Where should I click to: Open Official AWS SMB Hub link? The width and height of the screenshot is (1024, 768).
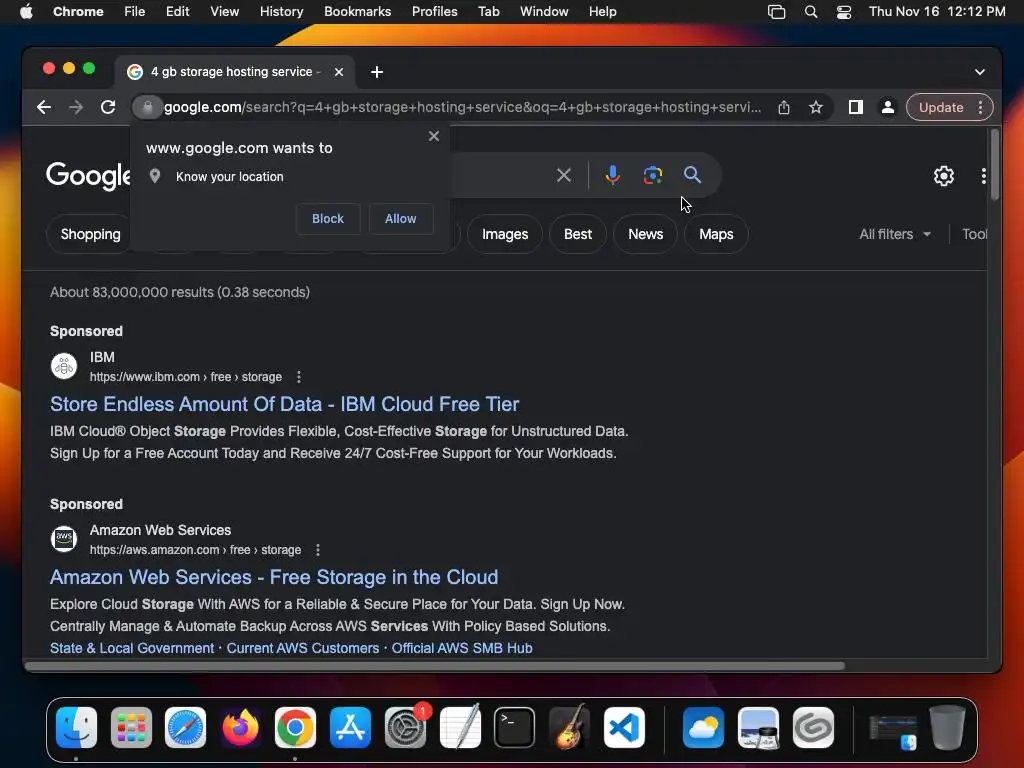click(x=462, y=648)
